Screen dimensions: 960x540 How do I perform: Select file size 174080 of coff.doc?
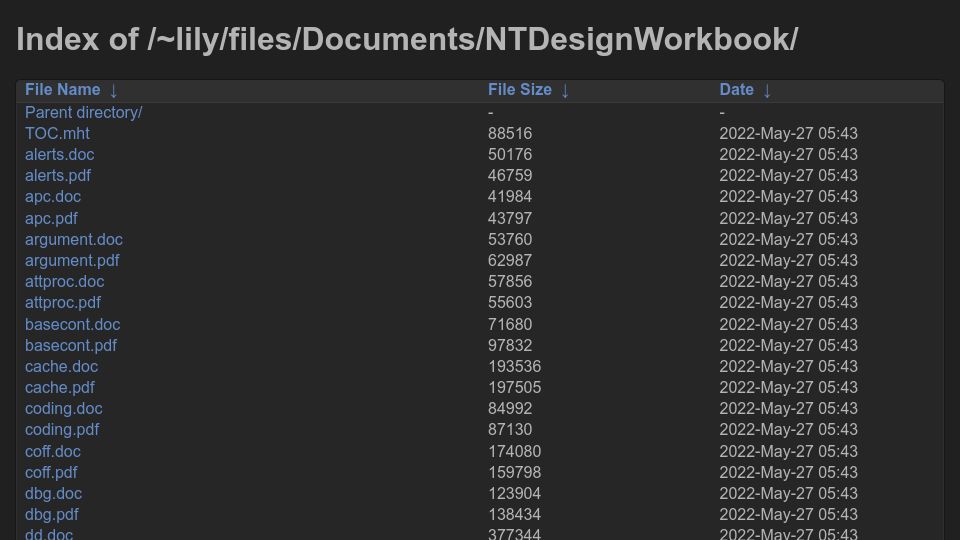[x=514, y=451]
